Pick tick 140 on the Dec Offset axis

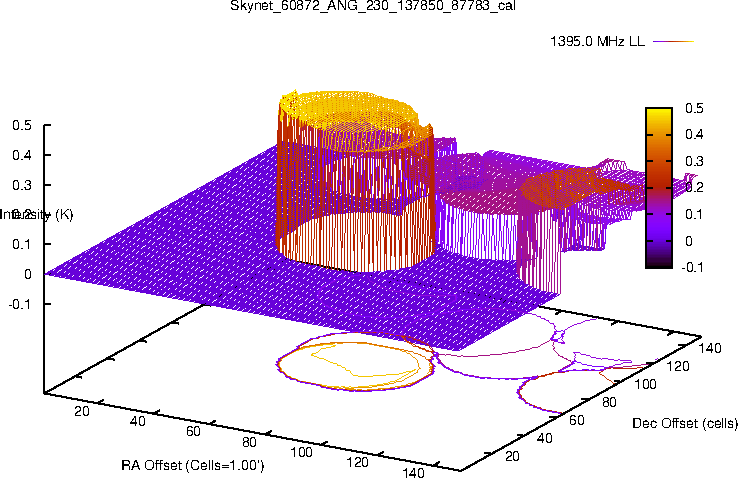(710, 348)
